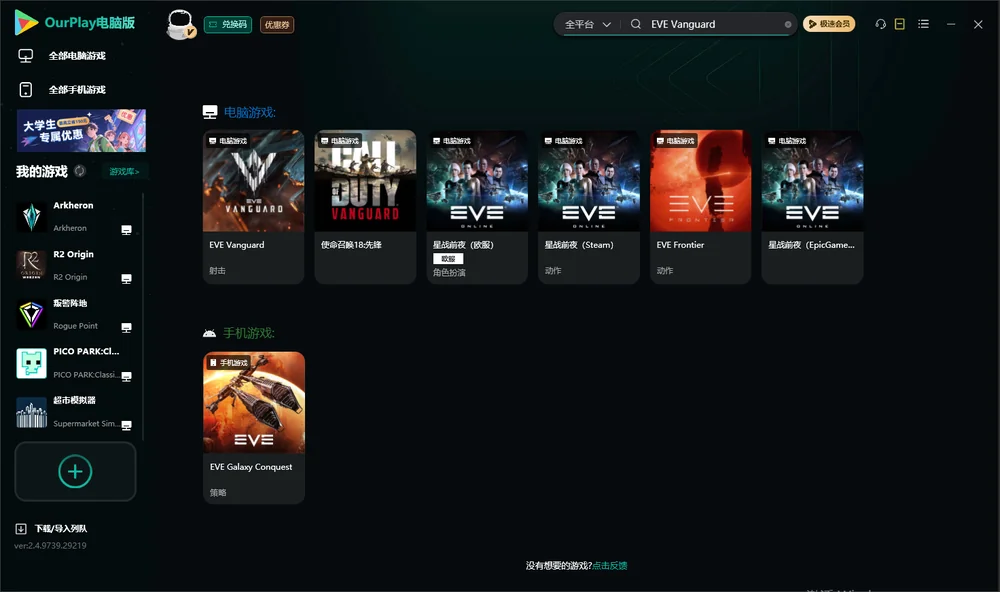Click the yellow mini-mode window icon
This screenshot has height=592, width=1000.
900,24
